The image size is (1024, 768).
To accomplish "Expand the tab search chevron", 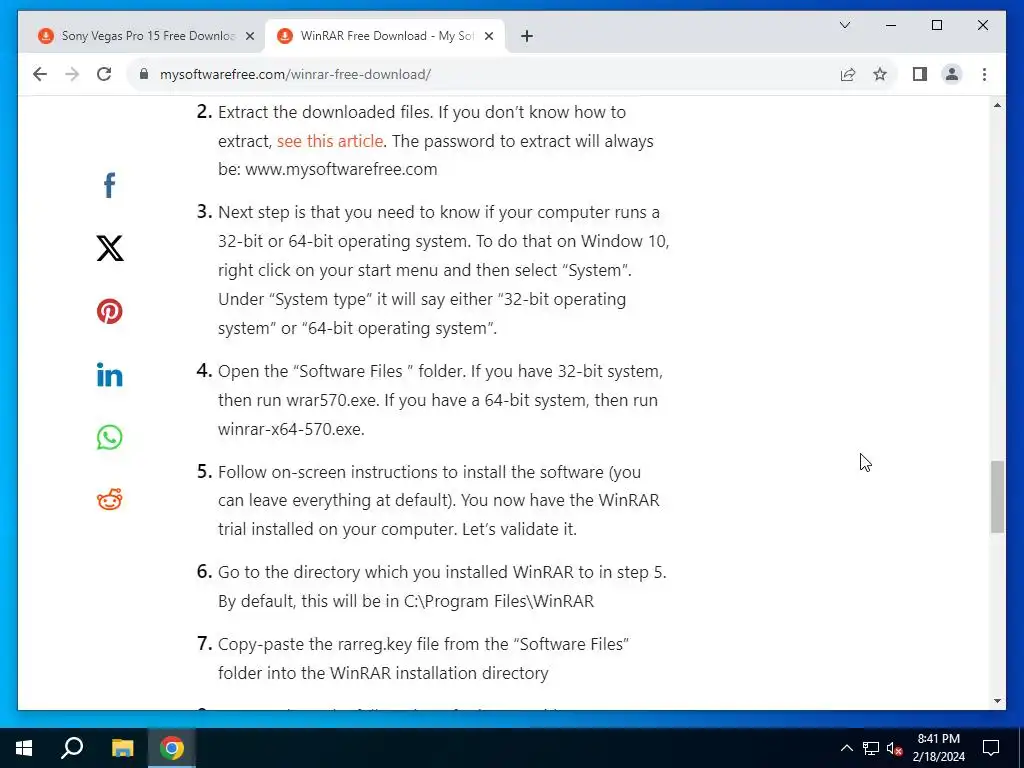I will point(844,25).
